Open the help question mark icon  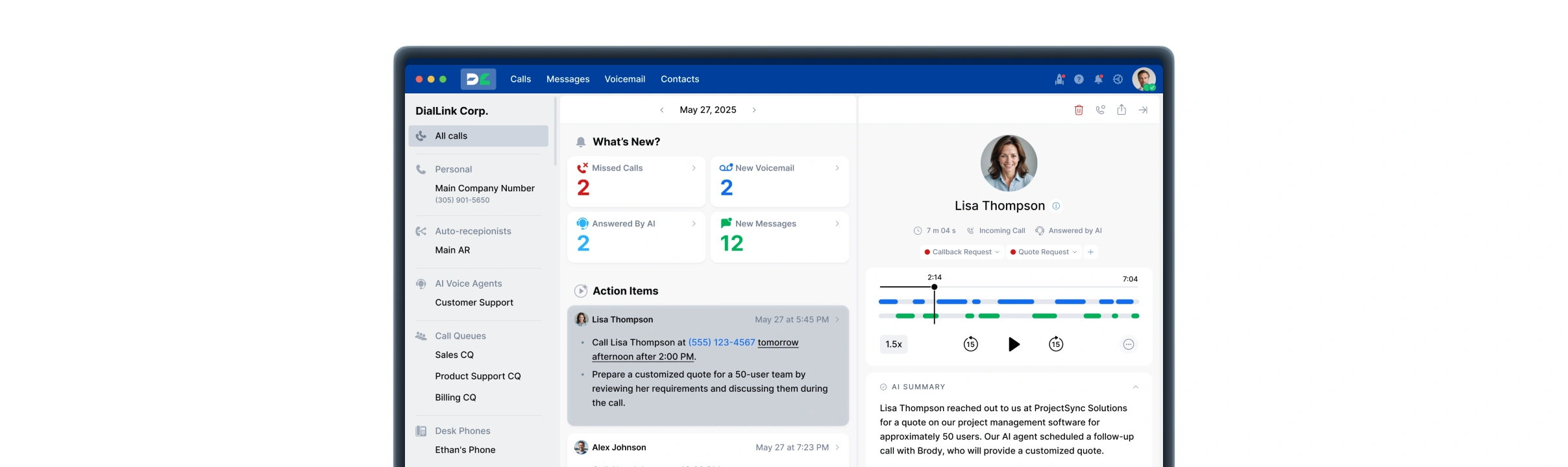[1079, 79]
